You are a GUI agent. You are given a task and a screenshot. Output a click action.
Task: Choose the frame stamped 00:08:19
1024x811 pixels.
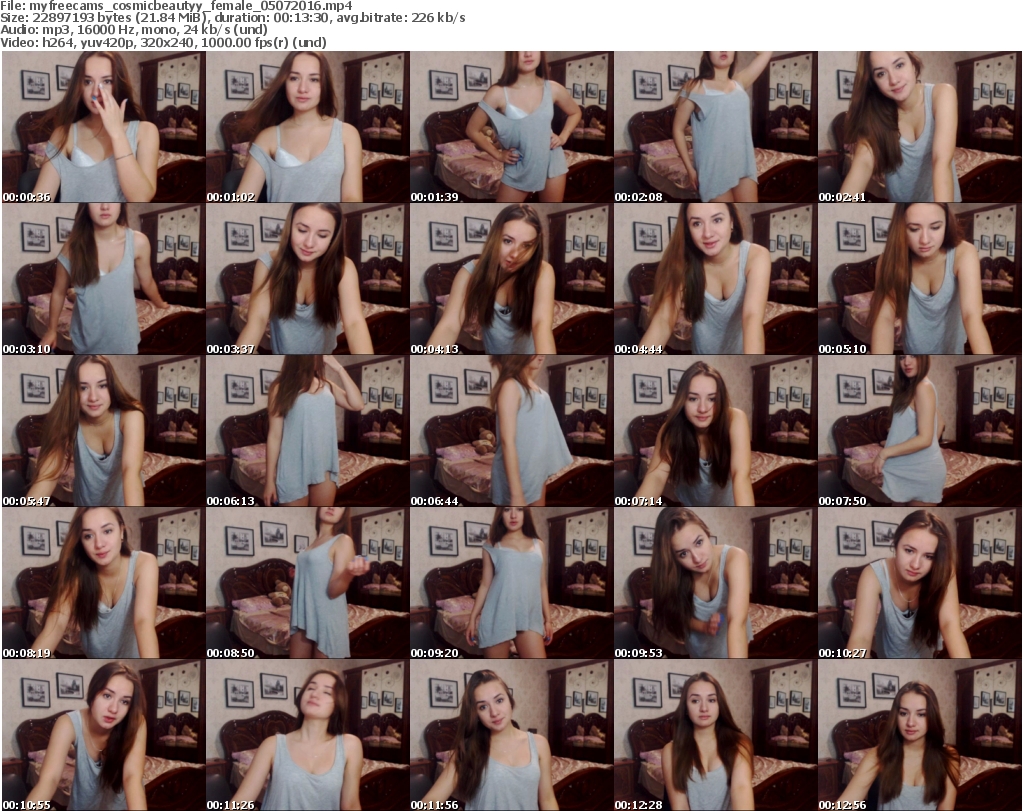(103, 583)
